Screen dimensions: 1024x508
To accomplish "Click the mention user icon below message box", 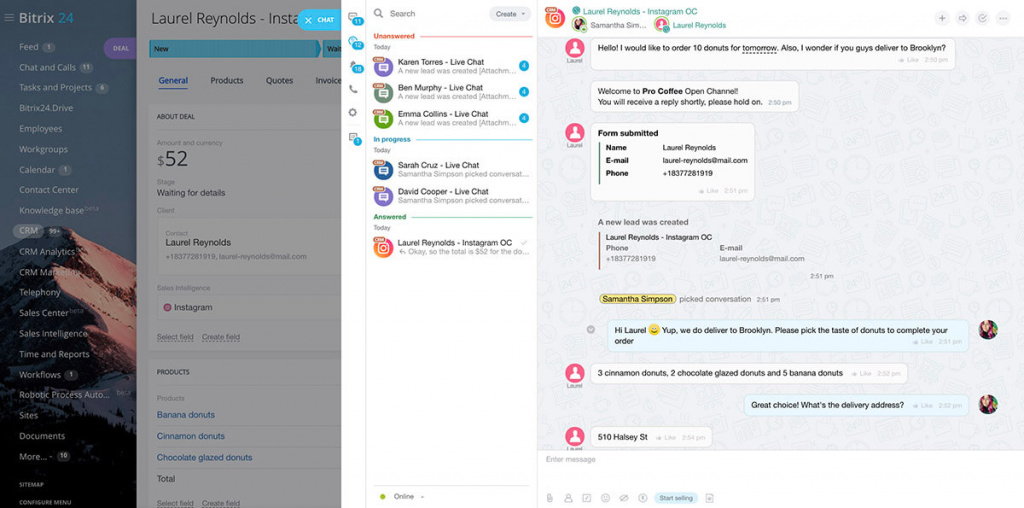I will (568, 497).
